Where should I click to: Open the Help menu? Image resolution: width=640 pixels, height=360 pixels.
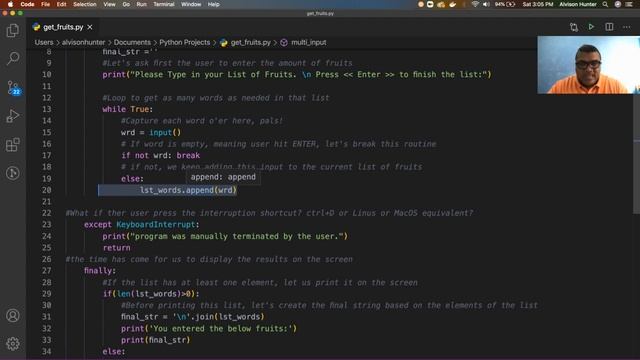click(x=213, y=4)
